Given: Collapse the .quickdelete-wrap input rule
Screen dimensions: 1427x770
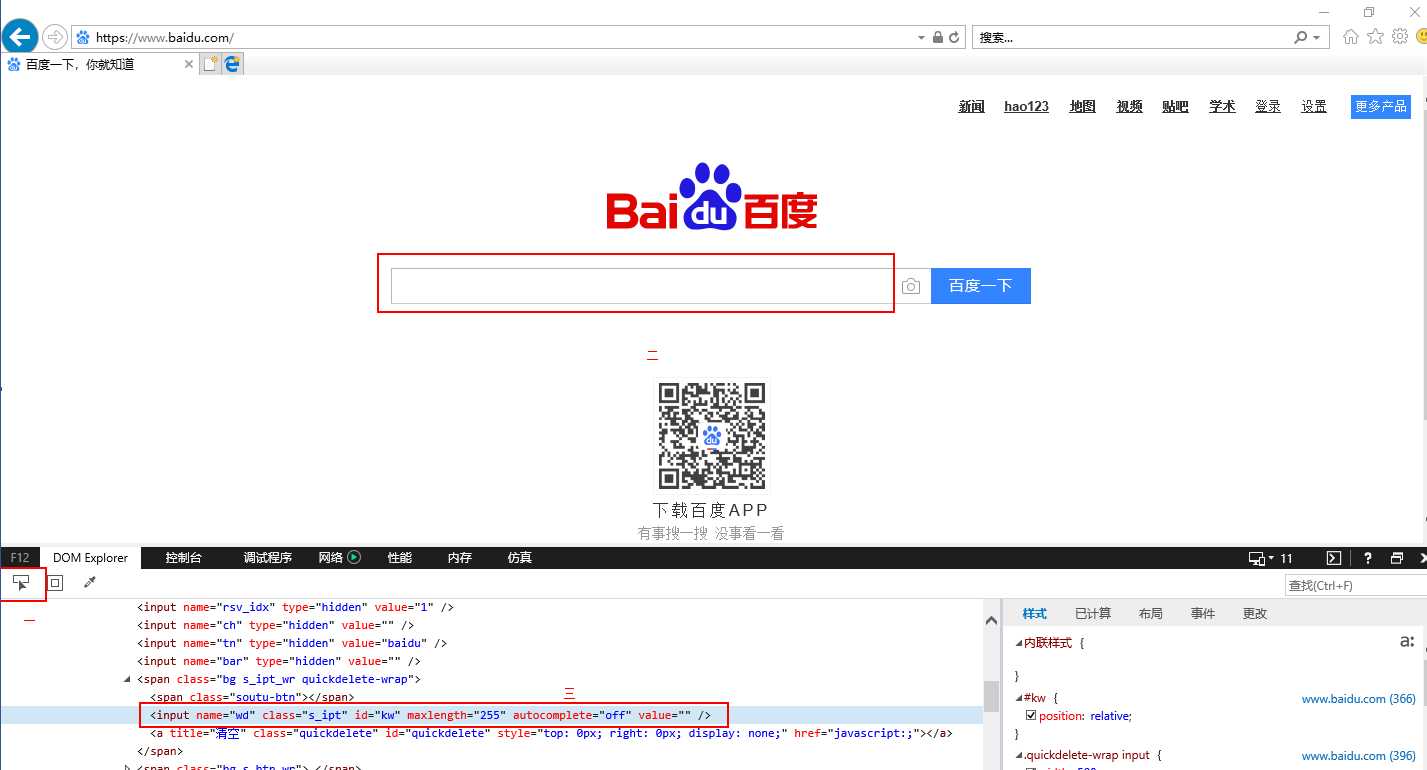Looking at the screenshot, I should [x=1020, y=755].
